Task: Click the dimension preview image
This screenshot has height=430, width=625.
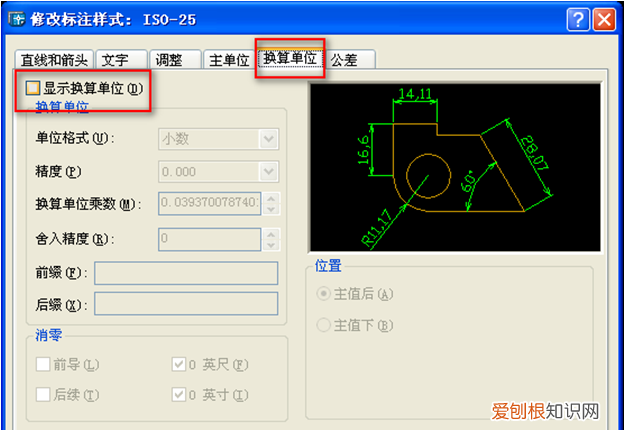Action: click(455, 167)
